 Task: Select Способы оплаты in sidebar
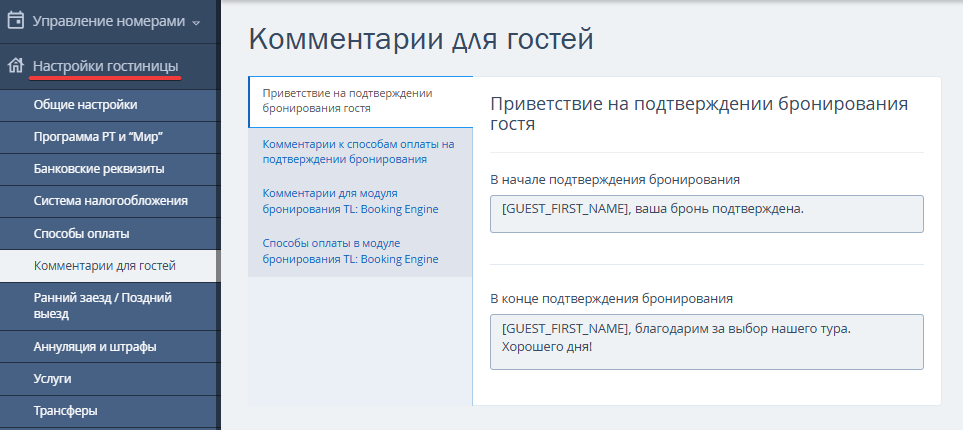click(x=110, y=234)
